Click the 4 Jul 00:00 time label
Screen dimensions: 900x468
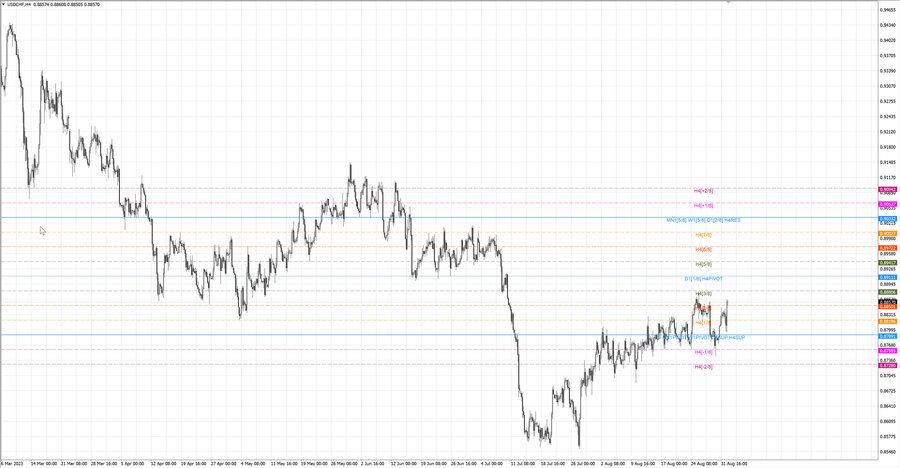pyautogui.click(x=491, y=463)
